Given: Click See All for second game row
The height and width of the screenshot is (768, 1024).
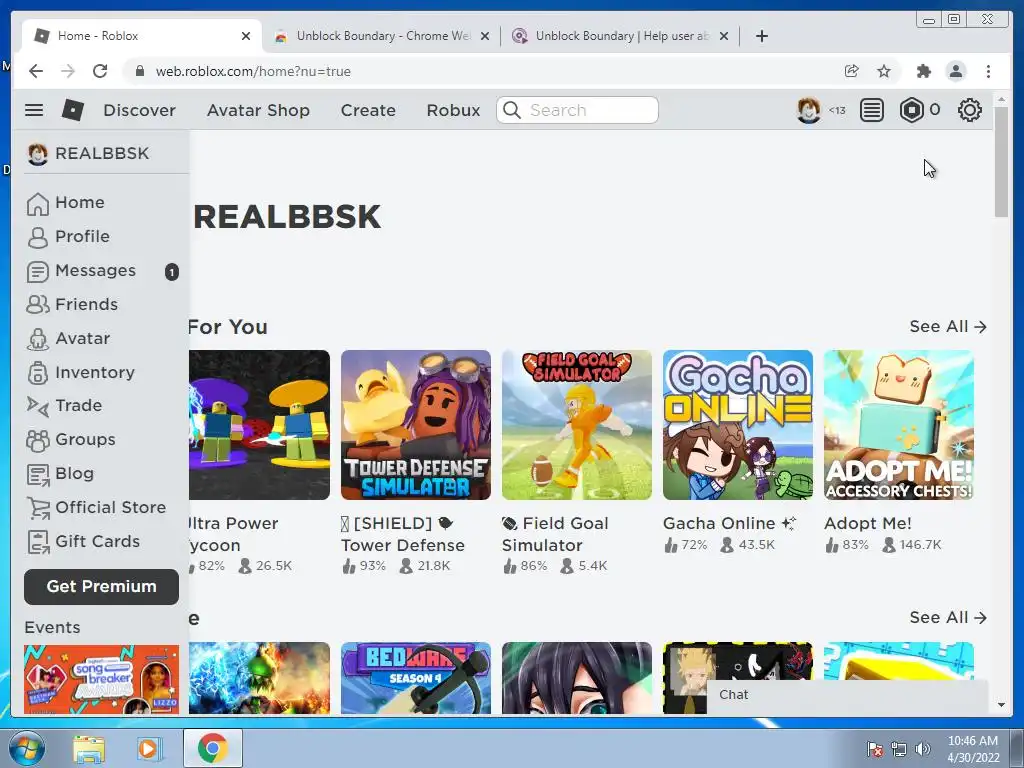Looking at the screenshot, I should pyautogui.click(x=948, y=617).
